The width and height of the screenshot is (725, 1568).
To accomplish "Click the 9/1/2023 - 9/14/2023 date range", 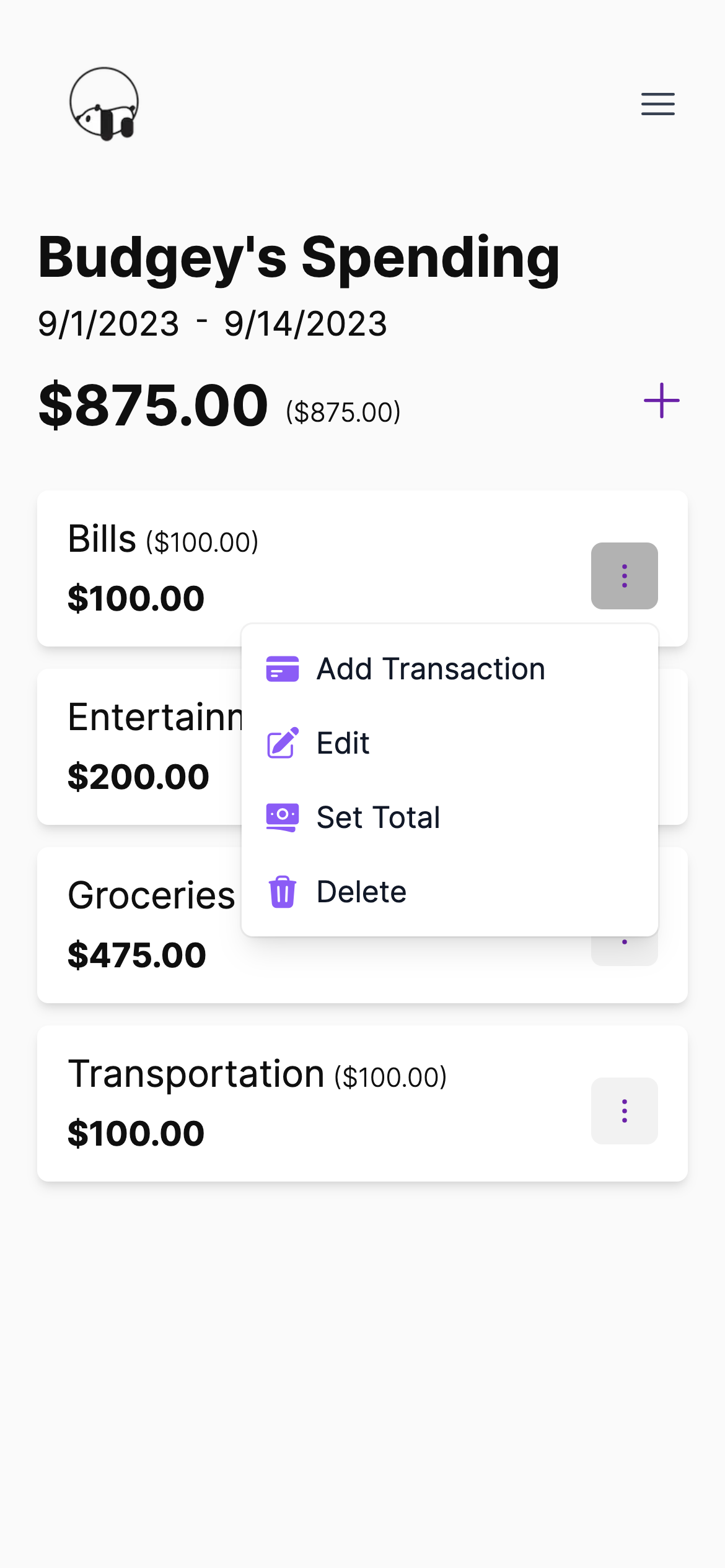I will (x=213, y=324).
